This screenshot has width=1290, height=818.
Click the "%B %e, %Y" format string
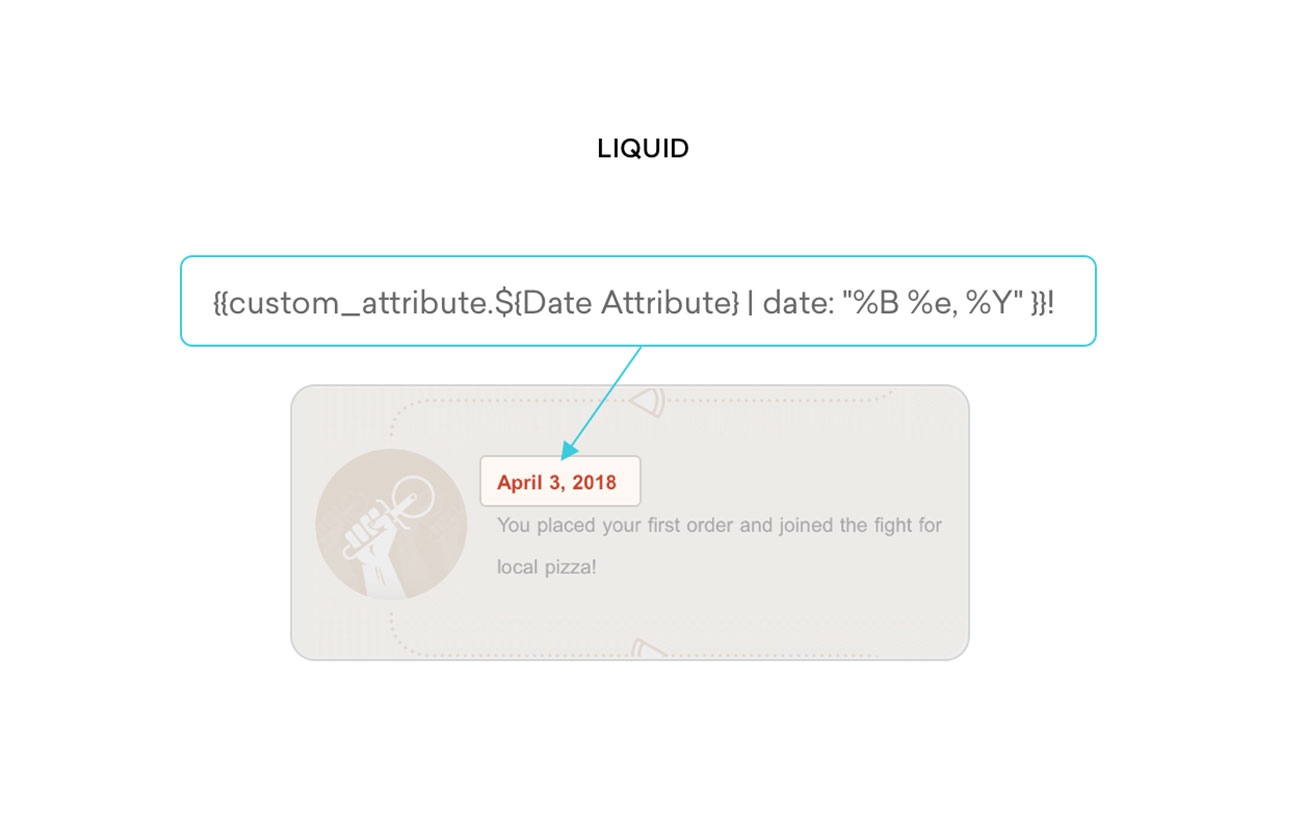pyautogui.click(x=932, y=301)
